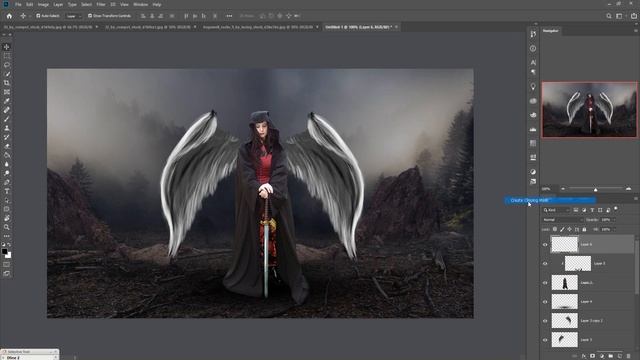
Task: Hide Layer 4 visibility eye
Action: [545, 302]
